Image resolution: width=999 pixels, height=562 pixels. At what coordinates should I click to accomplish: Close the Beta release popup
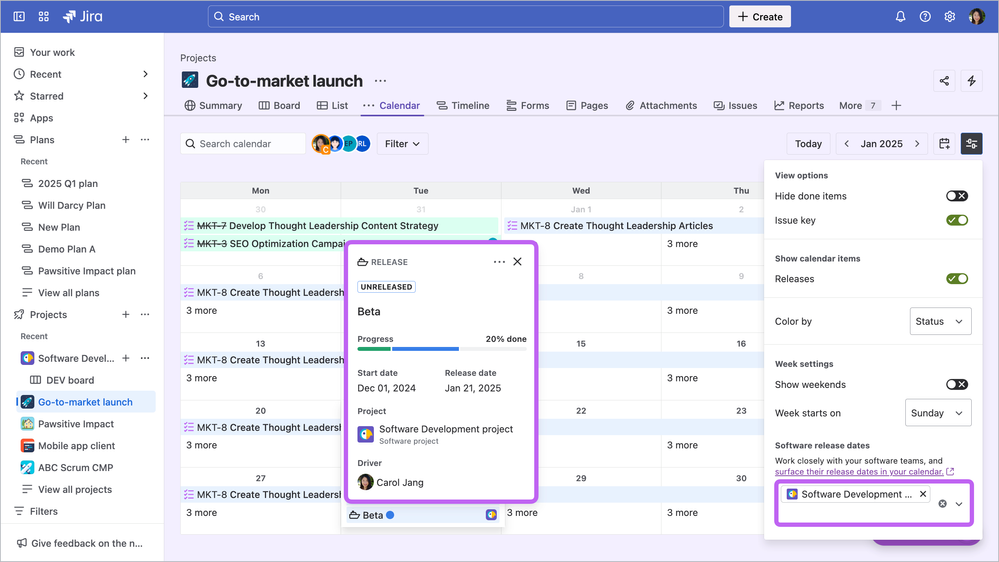(517, 262)
